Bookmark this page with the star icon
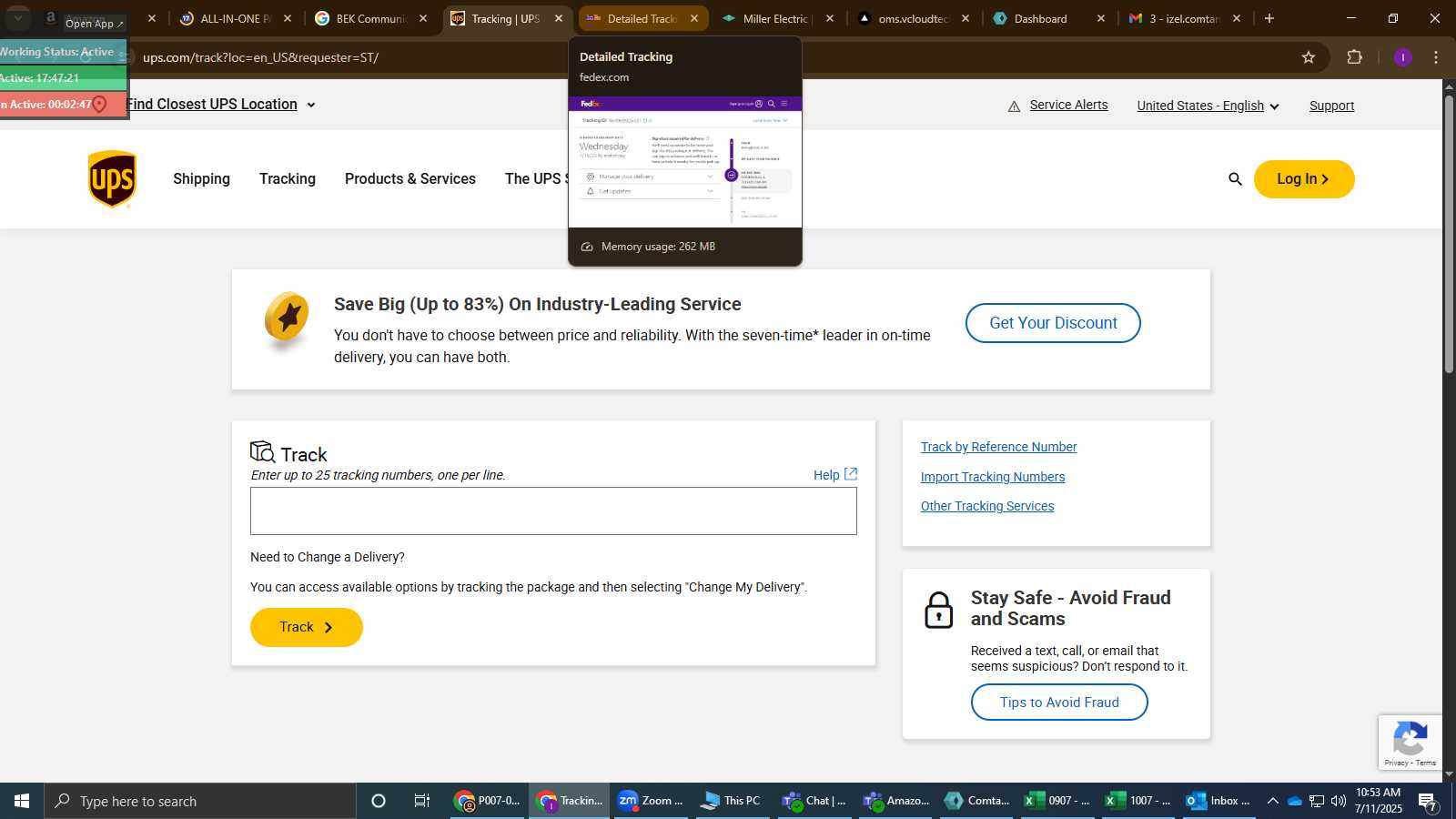The height and width of the screenshot is (819, 1456). pyautogui.click(x=1309, y=57)
